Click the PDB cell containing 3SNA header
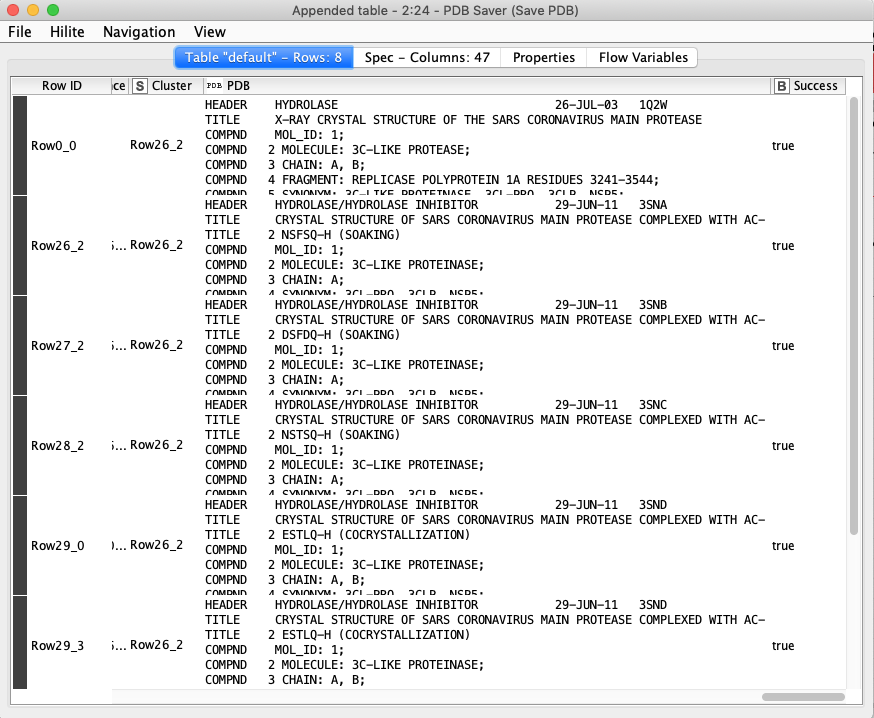 [485, 246]
